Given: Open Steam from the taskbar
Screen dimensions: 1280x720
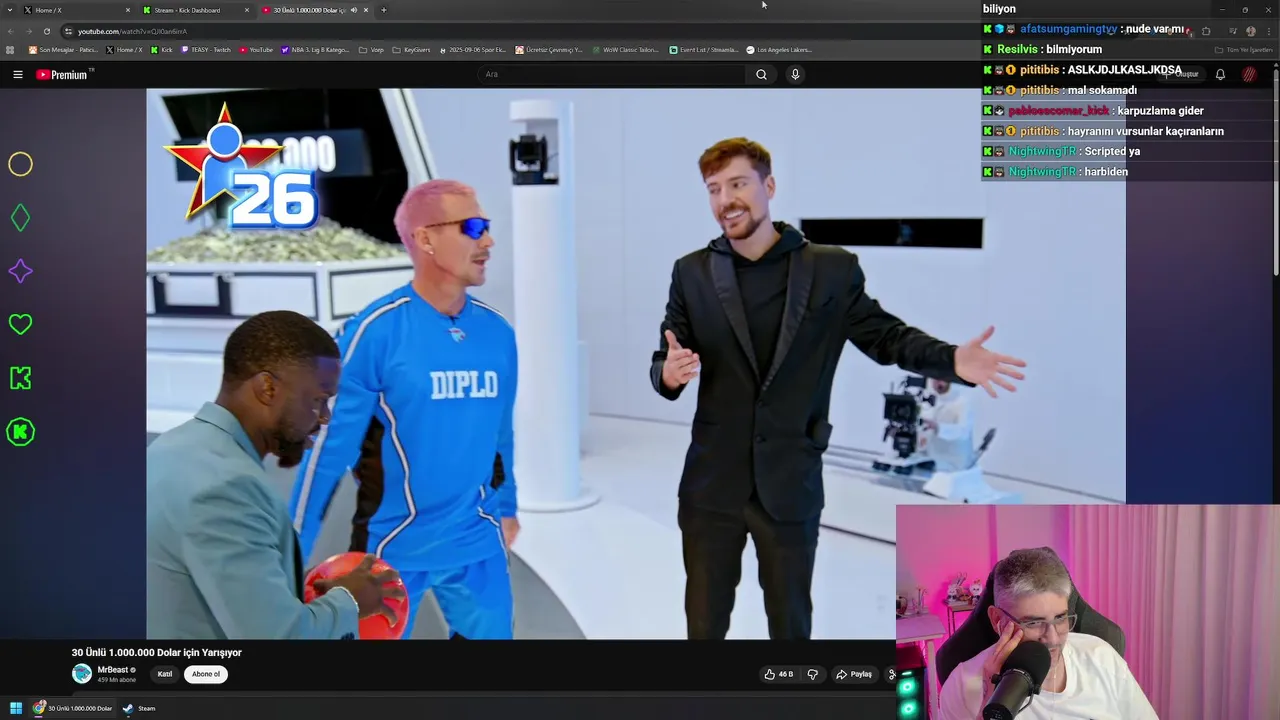Looking at the screenshot, I should pyautogui.click(x=139, y=708).
